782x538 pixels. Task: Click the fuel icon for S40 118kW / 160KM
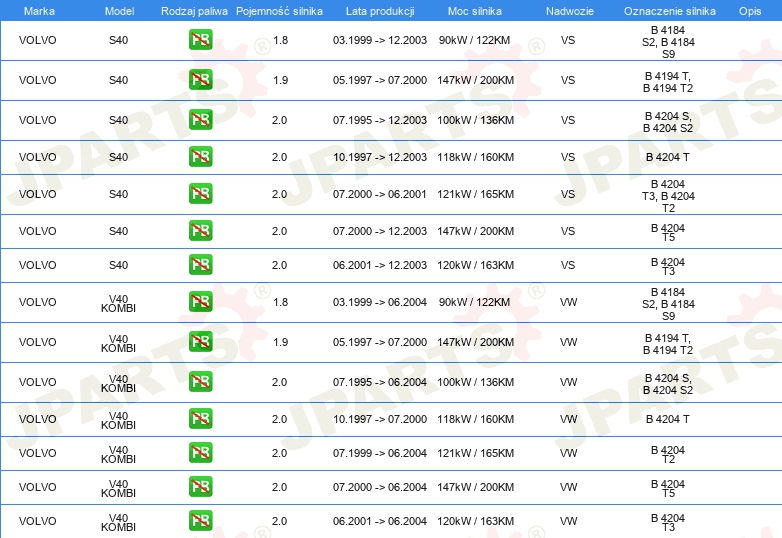(200, 157)
